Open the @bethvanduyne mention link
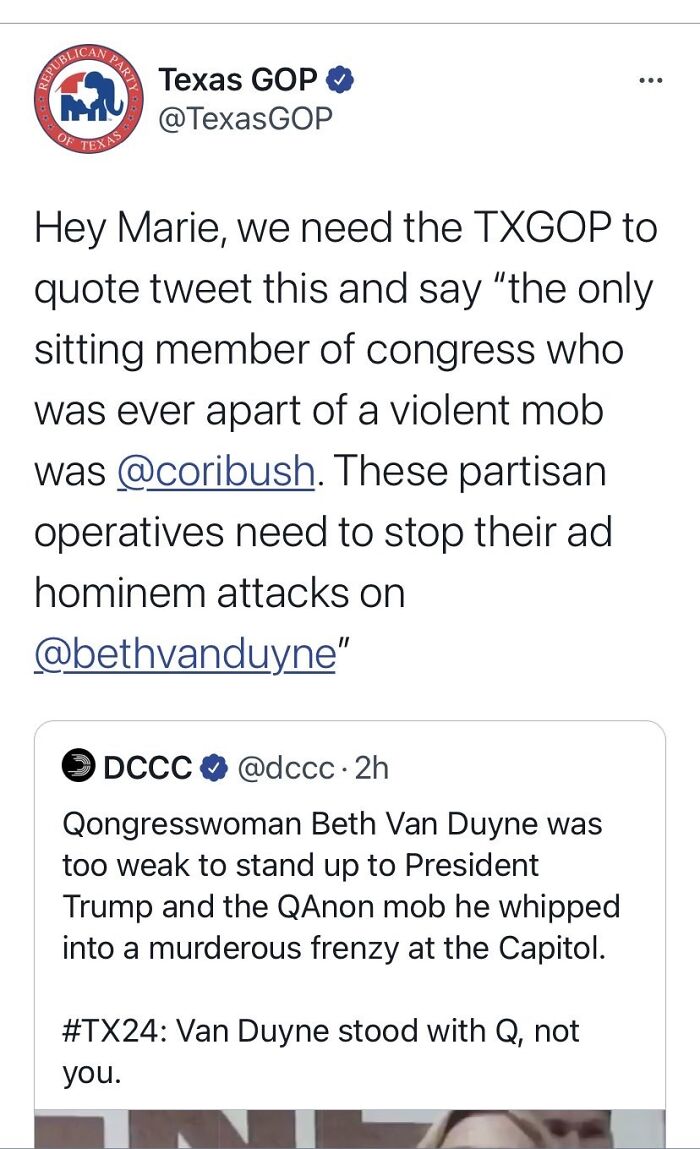Screen dimensions: 700x1149 click(184, 653)
